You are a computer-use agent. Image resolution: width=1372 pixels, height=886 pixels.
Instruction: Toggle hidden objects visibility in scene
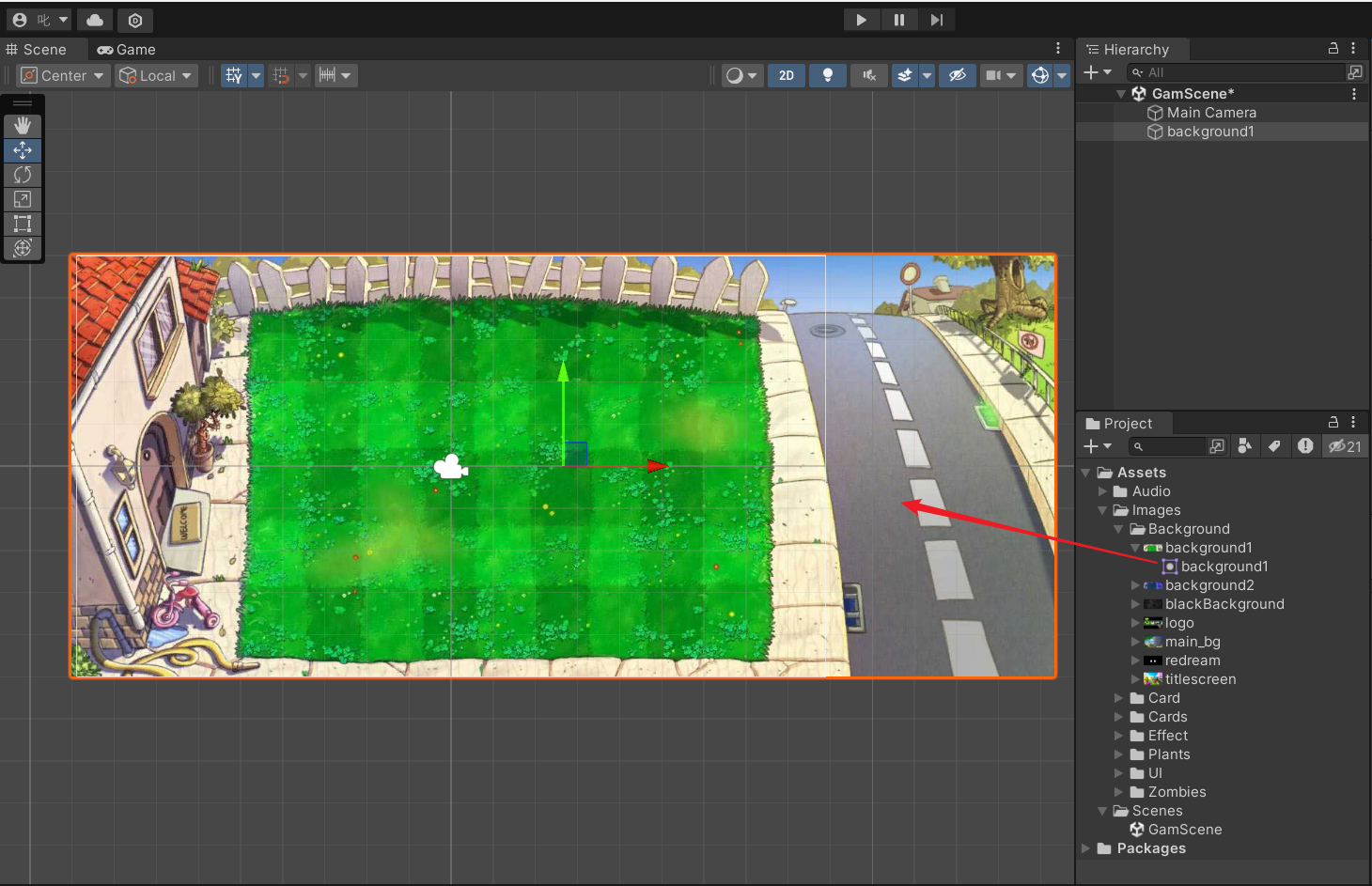coord(958,75)
